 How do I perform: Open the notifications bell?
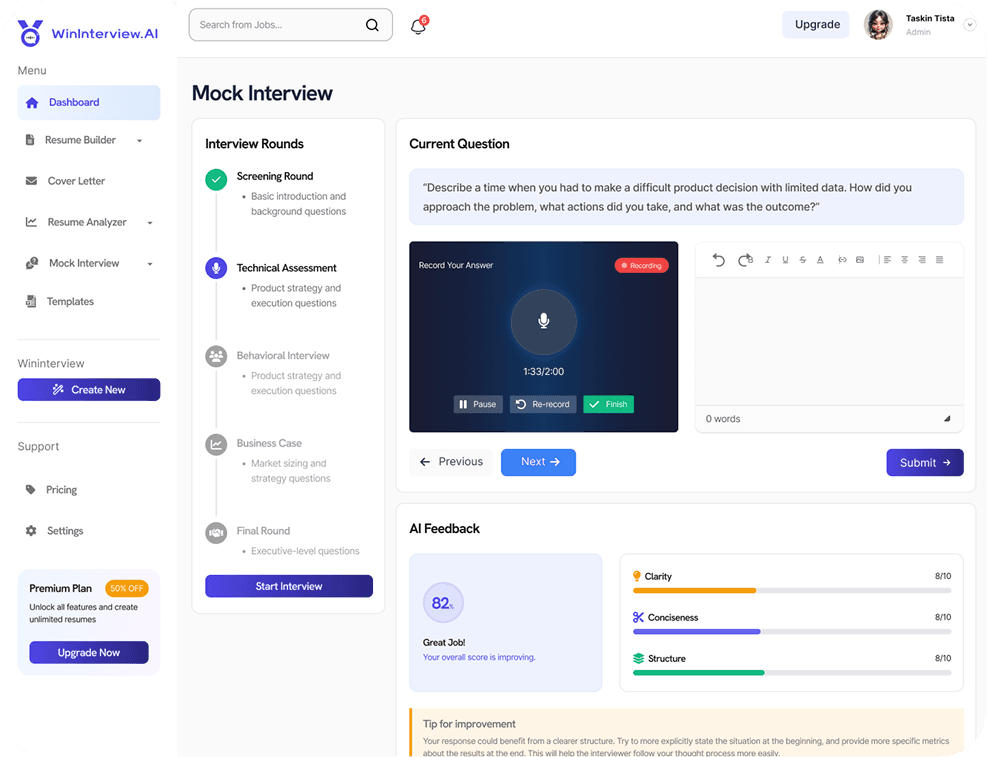pos(418,26)
